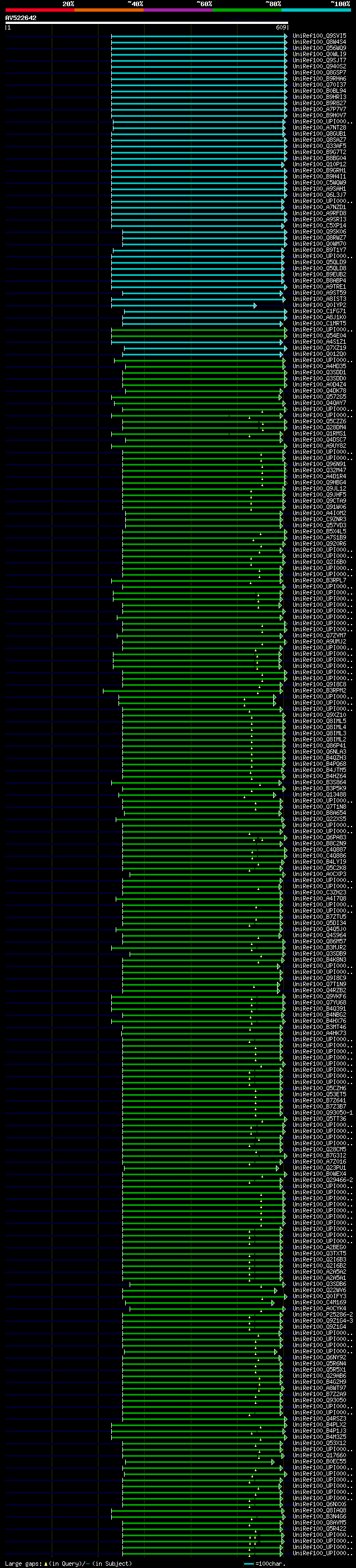Select hit UniRef100_A4HK73
356x1568 pixels.
click(319, 1033)
